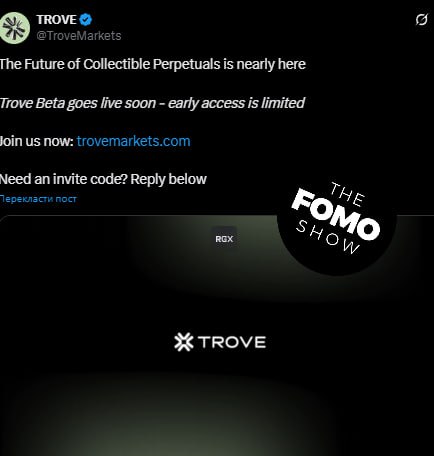
Task: Open the attached TROVE image card
Action: (217, 335)
